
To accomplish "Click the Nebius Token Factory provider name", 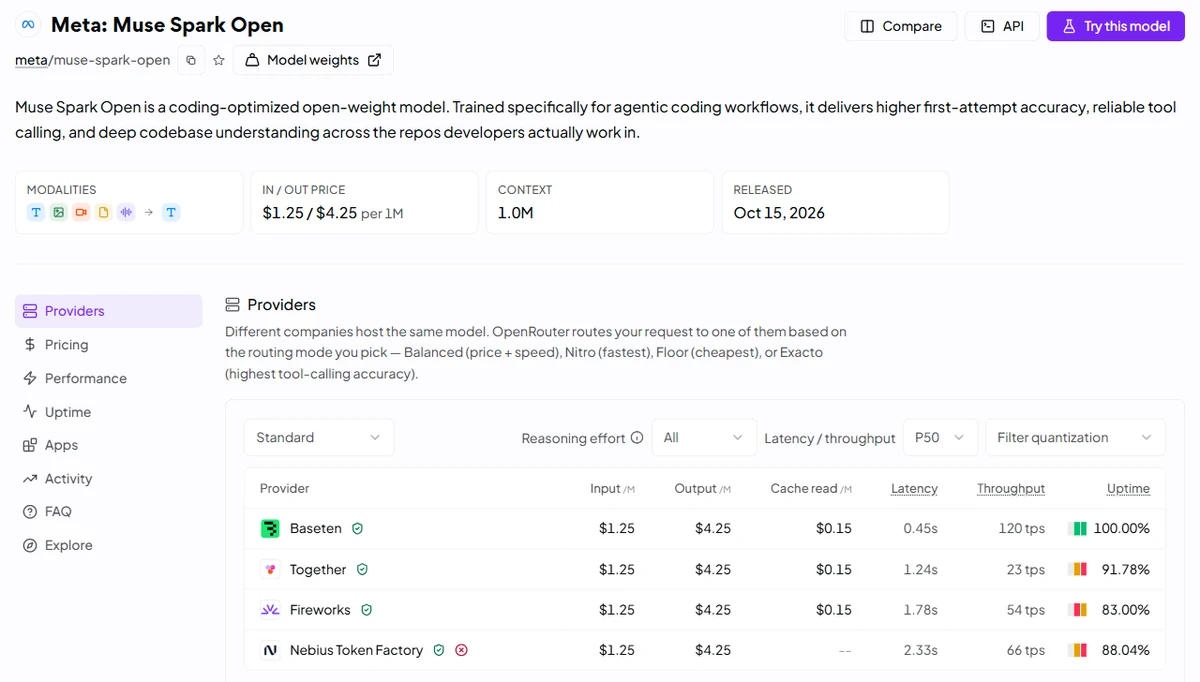I will 356,650.
